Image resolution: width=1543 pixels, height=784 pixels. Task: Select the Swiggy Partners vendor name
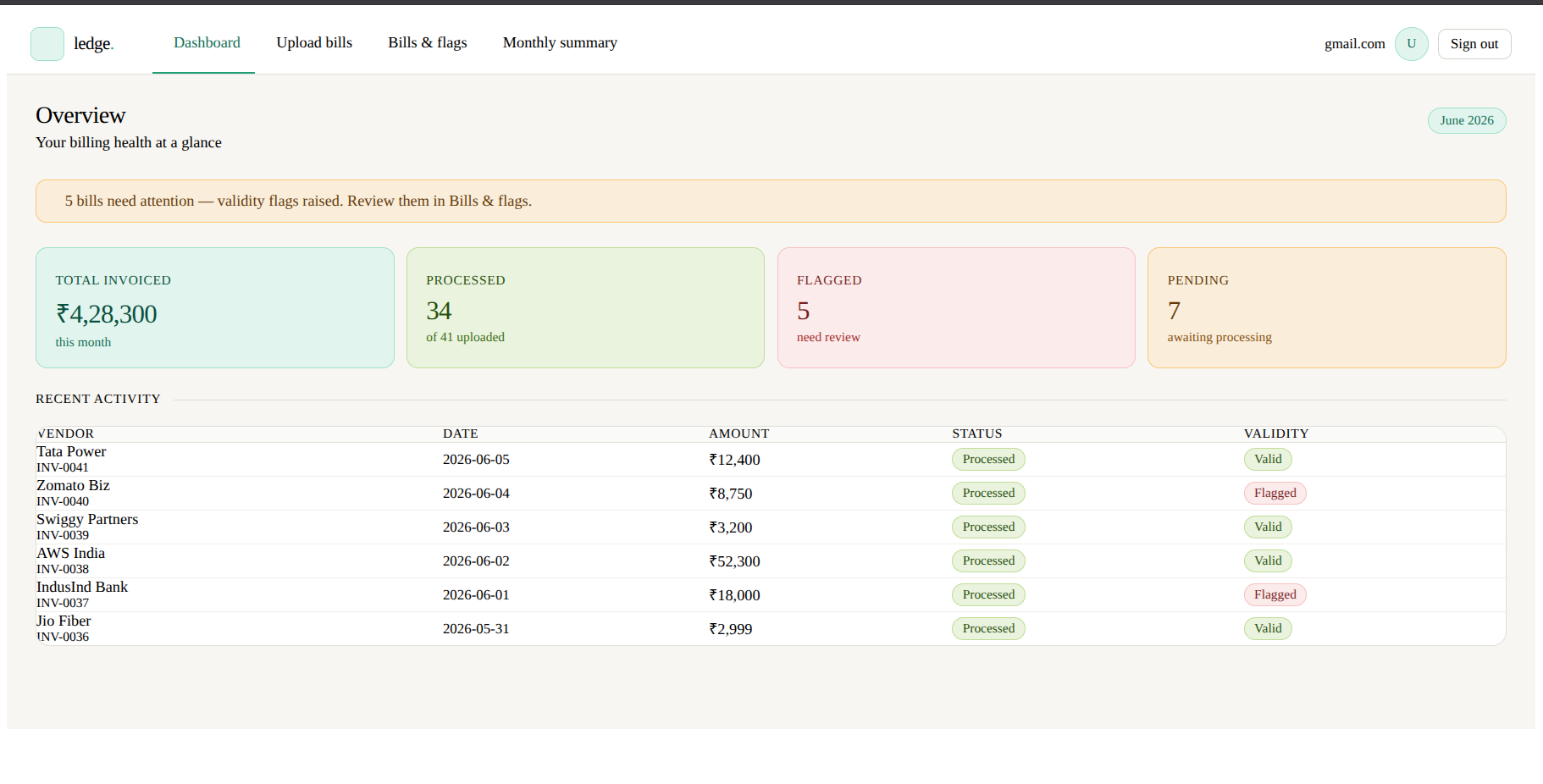[87, 519]
